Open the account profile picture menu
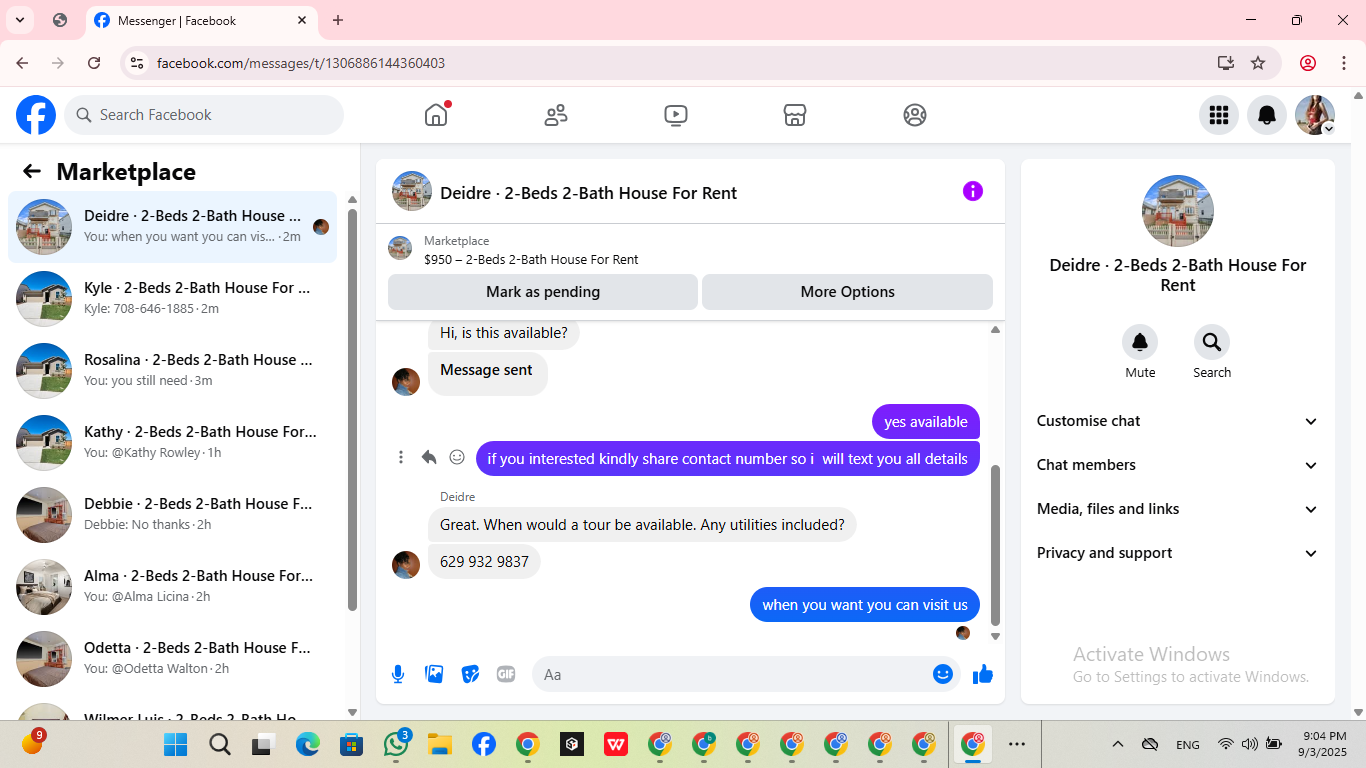The height and width of the screenshot is (768, 1366). (1315, 115)
